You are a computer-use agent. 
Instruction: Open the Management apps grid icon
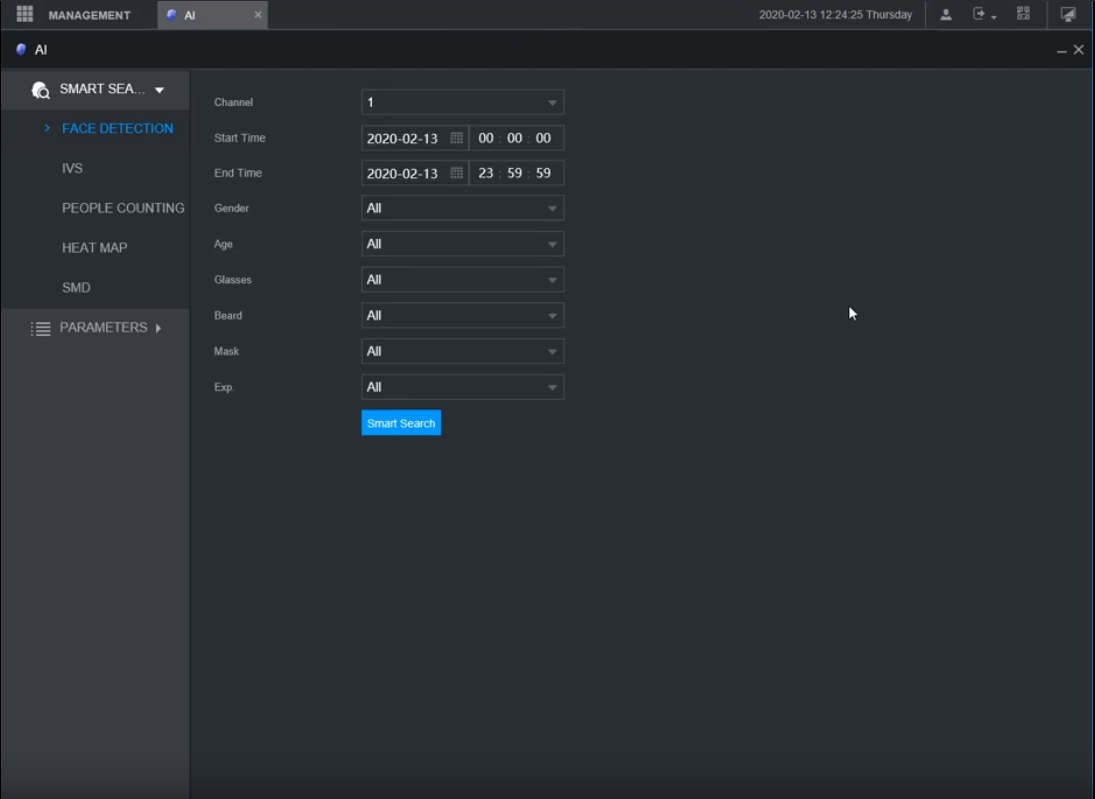point(25,14)
